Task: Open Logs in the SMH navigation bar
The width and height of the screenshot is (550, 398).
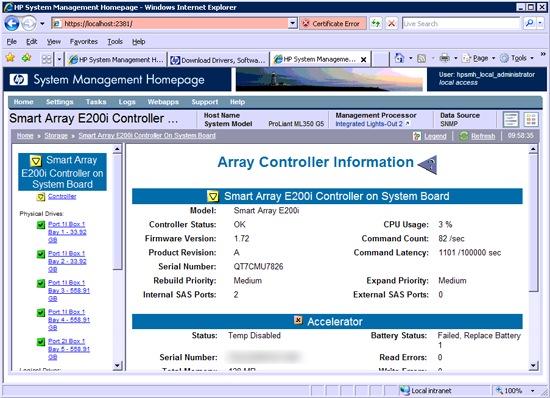Action: pos(127,102)
